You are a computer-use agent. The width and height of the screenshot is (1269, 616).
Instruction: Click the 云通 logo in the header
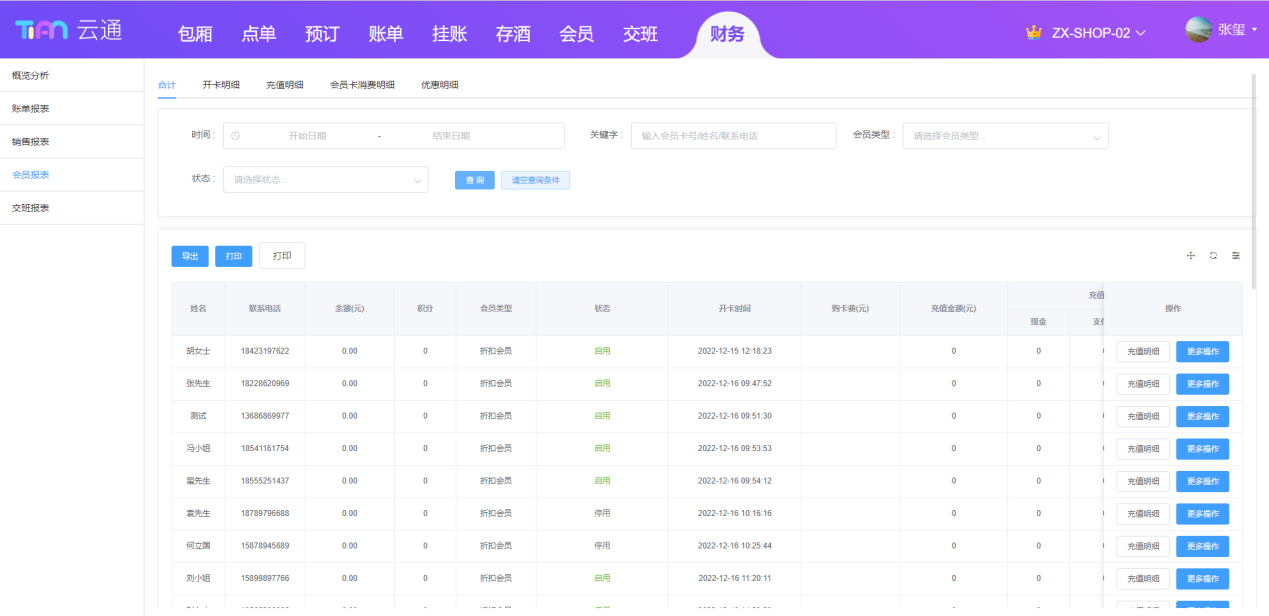(x=68, y=30)
